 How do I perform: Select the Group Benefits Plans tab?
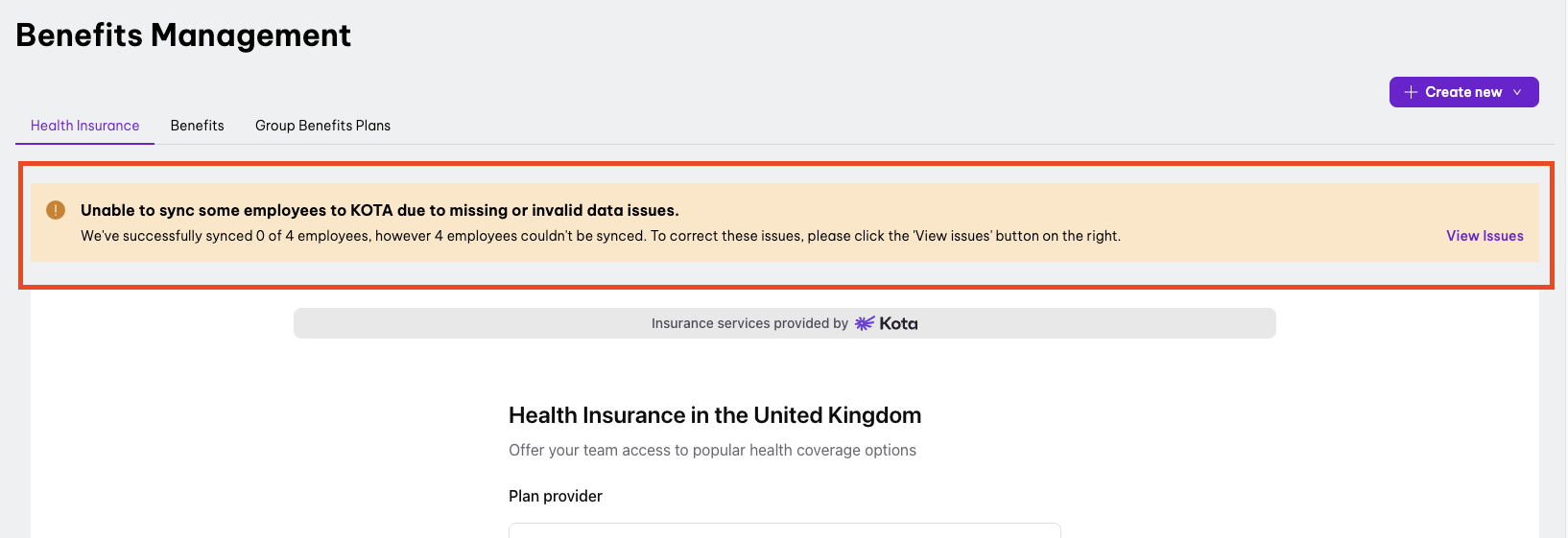pyautogui.click(x=322, y=126)
